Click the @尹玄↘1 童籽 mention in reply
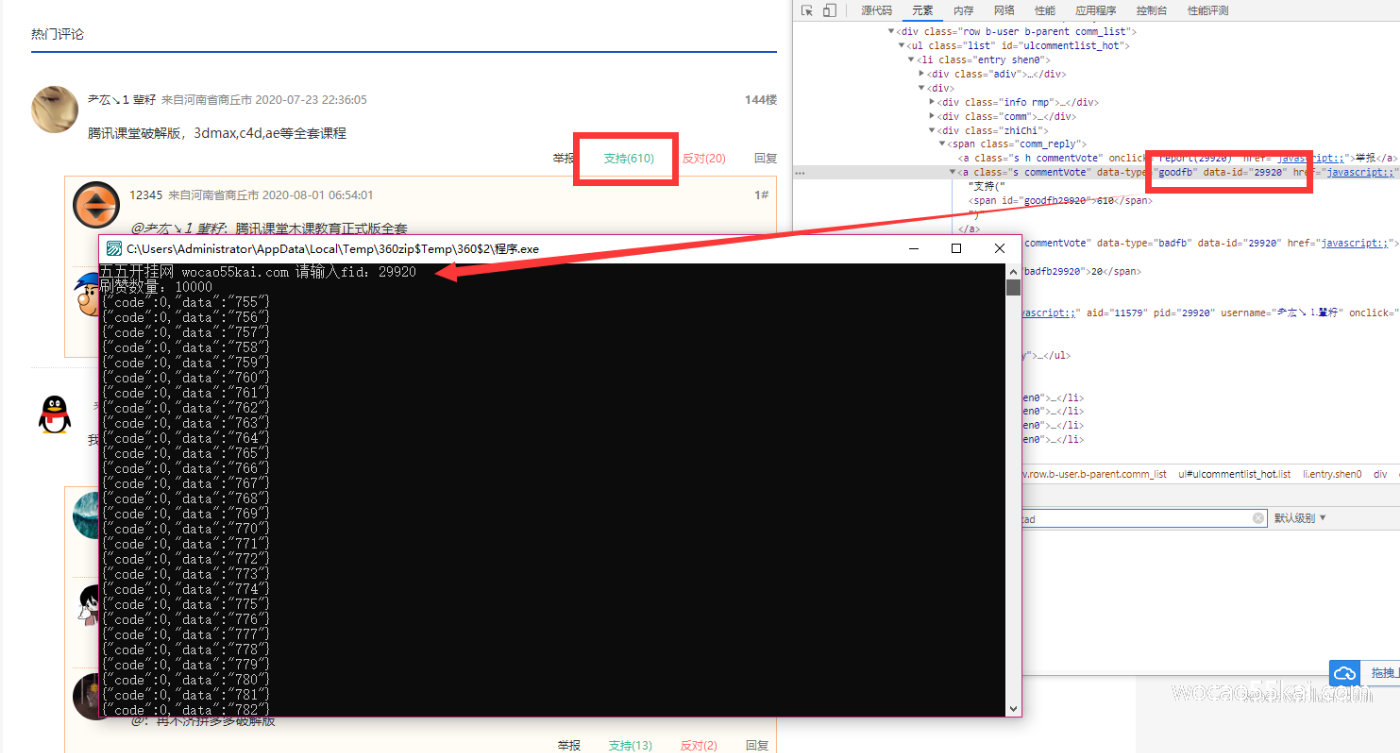 coord(177,229)
